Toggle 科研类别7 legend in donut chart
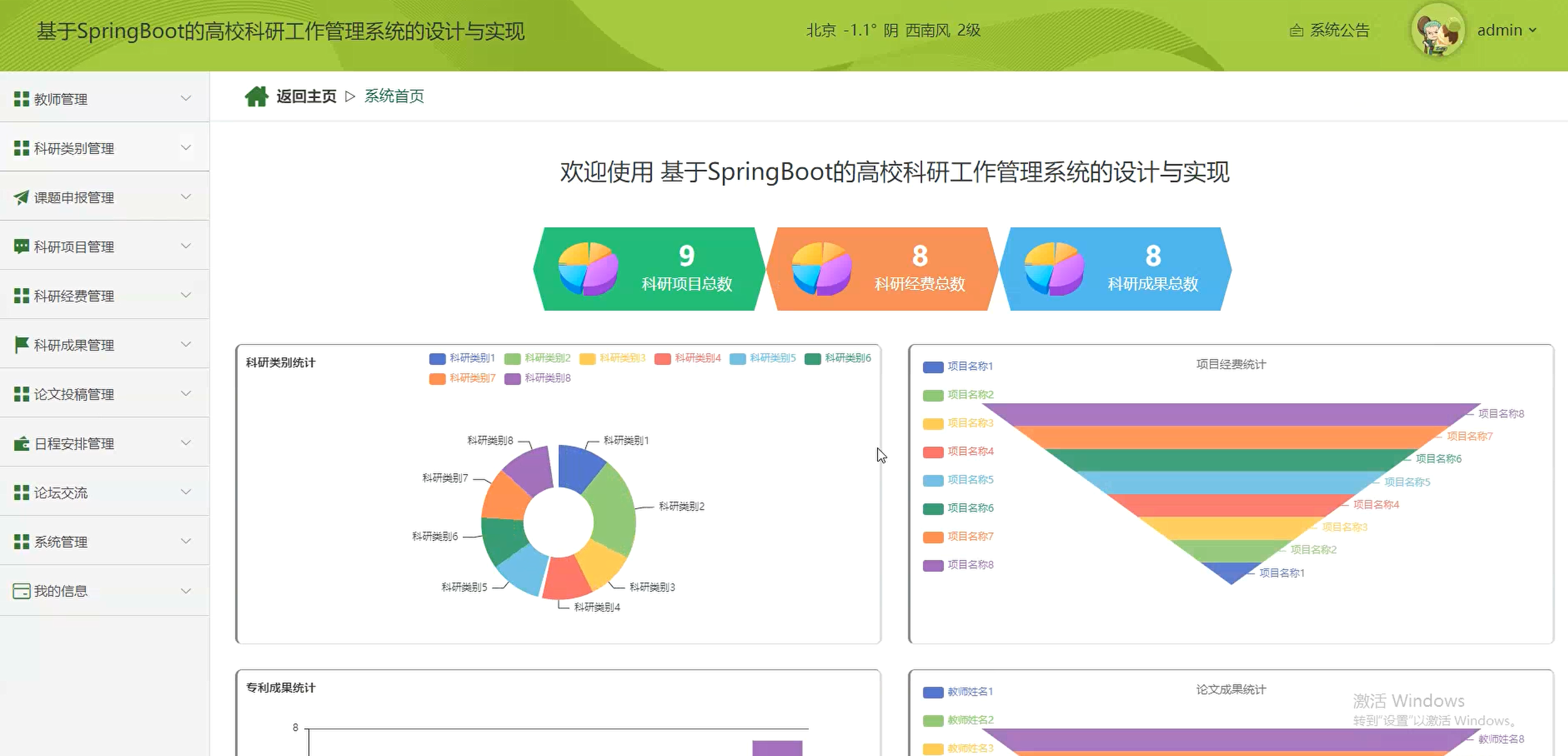This screenshot has width=1568, height=756. (x=462, y=378)
